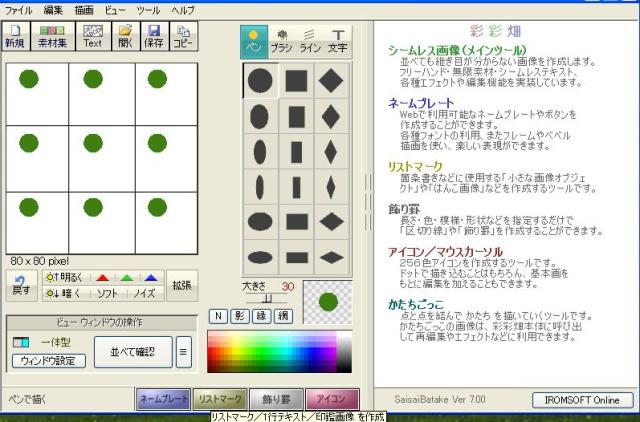Toggle the N pen mode button

click(217, 316)
